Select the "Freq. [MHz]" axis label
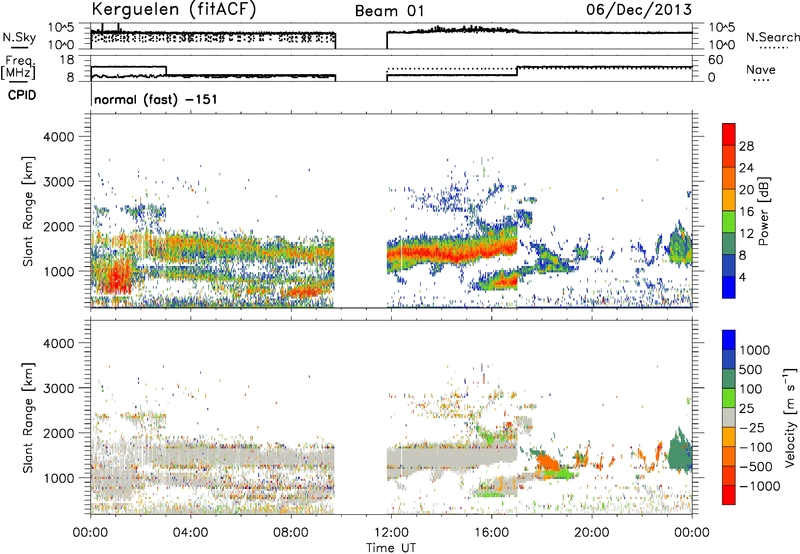The image size is (800, 554). tap(18, 68)
